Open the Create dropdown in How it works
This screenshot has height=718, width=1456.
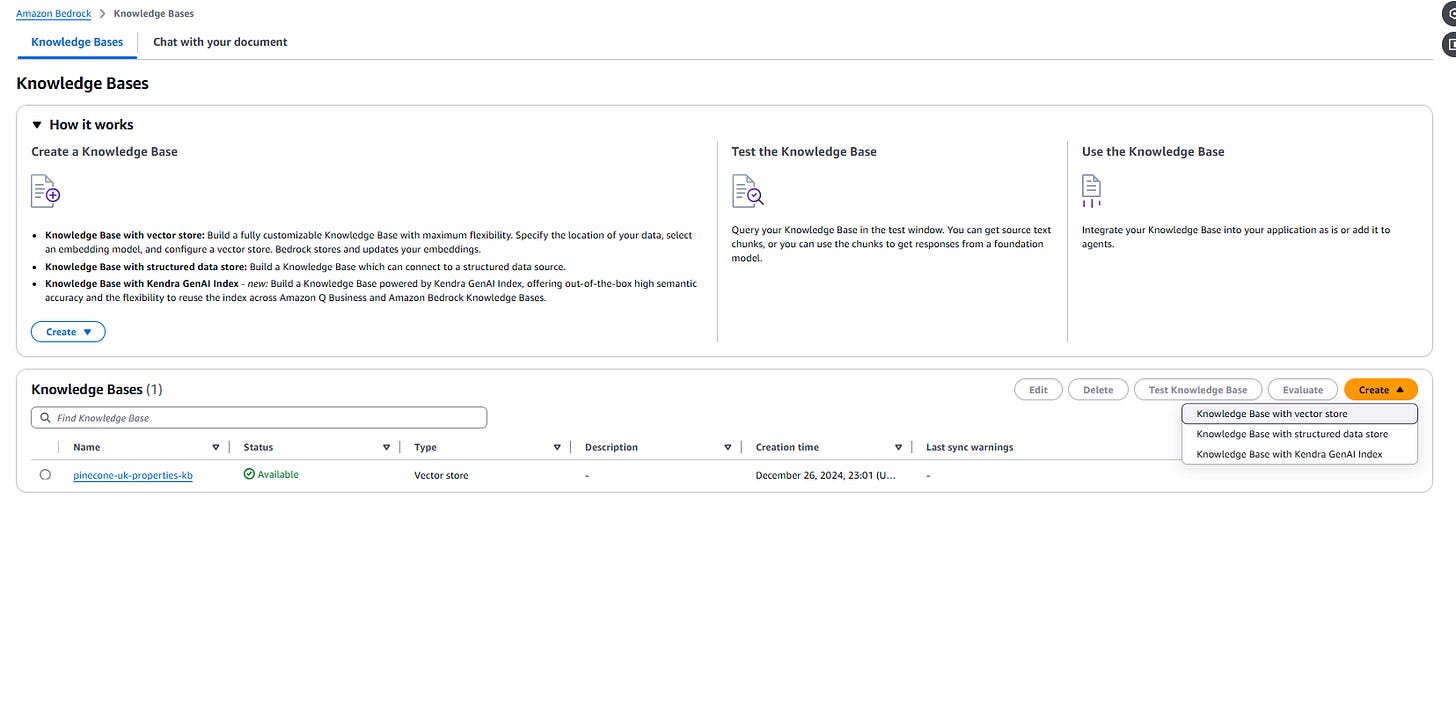point(68,332)
